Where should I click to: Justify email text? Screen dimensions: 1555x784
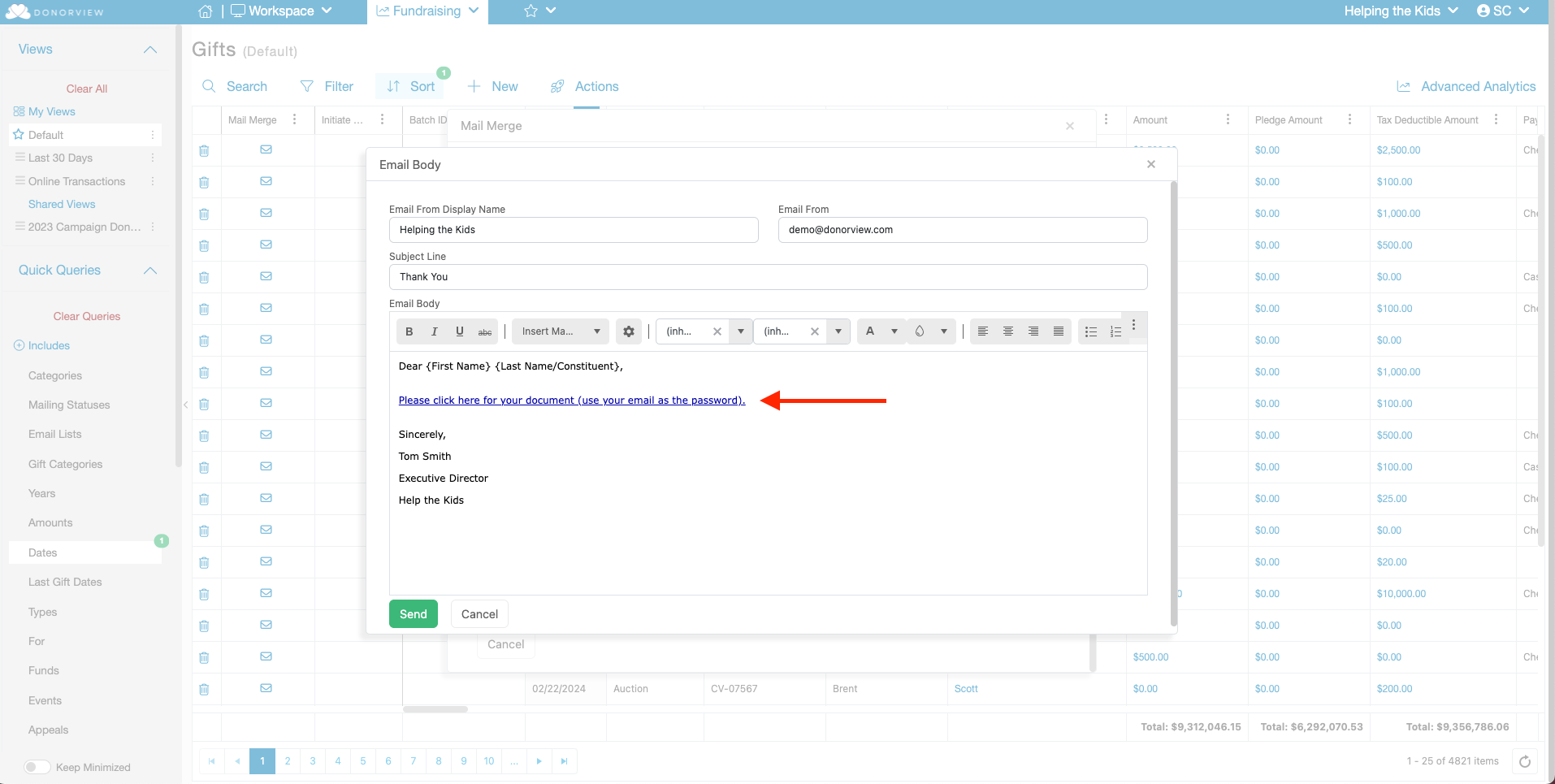(x=1059, y=331)
